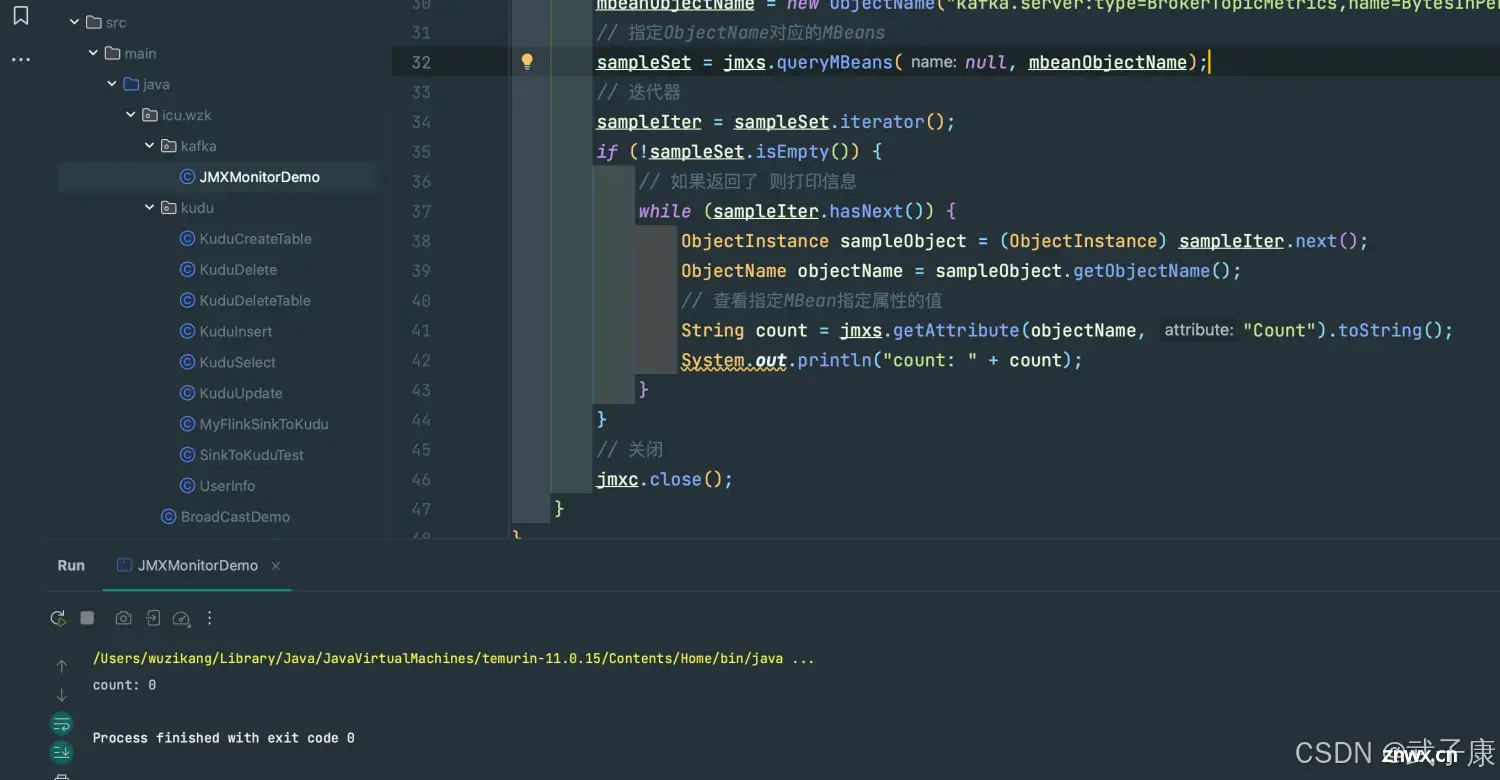Open BroadCastDemo class
The image size is (1500, 780).
(x=235, y=517)
